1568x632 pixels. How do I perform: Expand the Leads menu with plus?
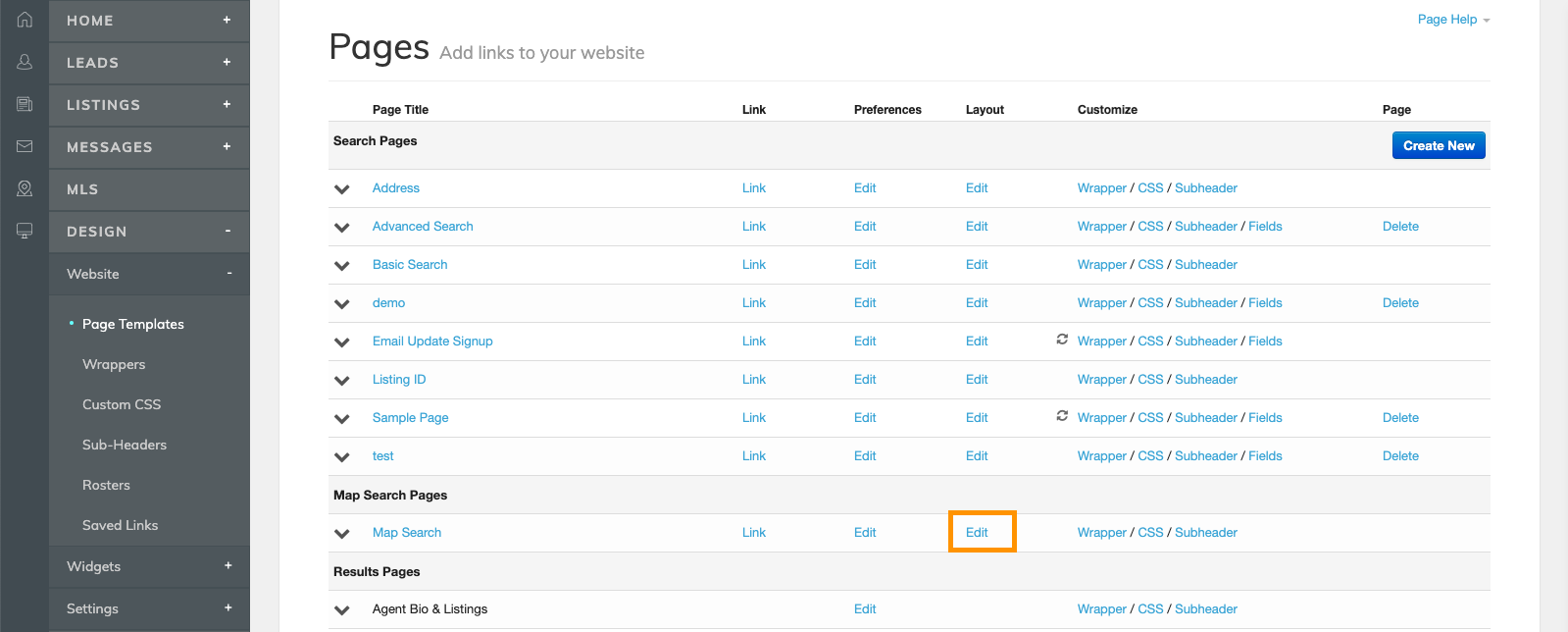227,63
